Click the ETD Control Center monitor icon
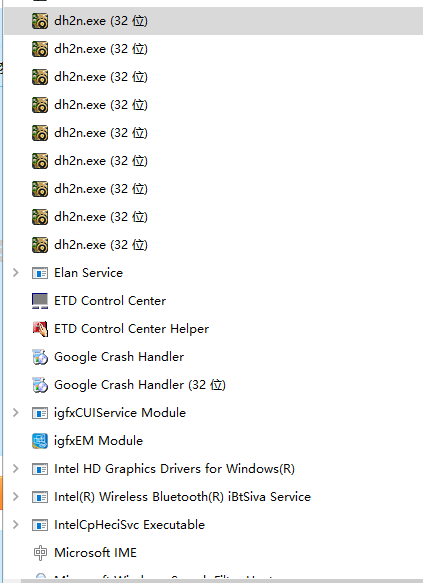Screen dimensions: 423x583 (40, 301)
